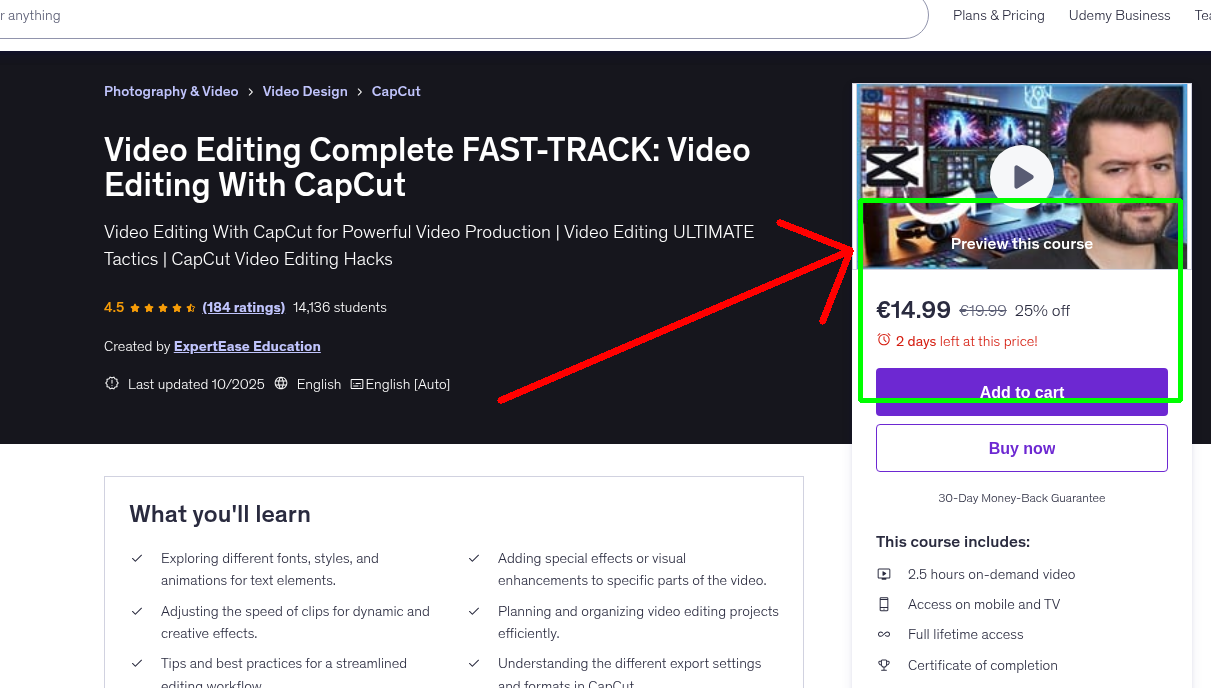Click the video icon next to '2.5 hours on-demand video'
The height and width of the screenshot is (688, 1211).
[884, 574]
